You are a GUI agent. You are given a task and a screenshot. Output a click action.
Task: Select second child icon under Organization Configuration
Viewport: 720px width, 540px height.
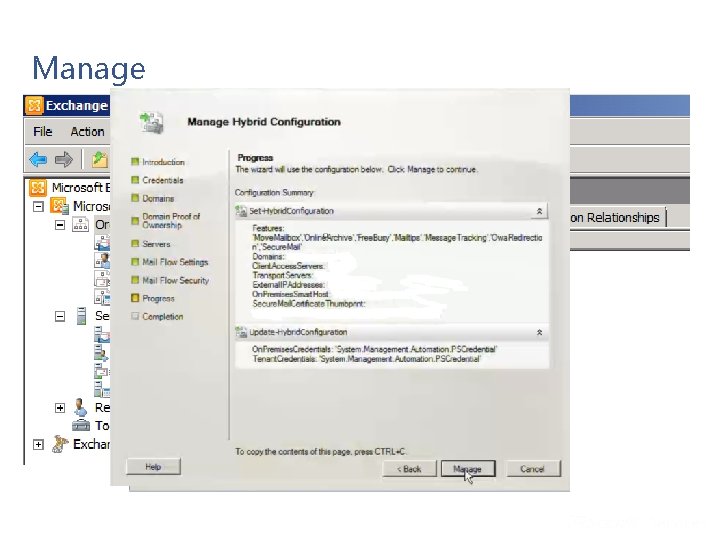pyautogui.click(x=102, y=260)
